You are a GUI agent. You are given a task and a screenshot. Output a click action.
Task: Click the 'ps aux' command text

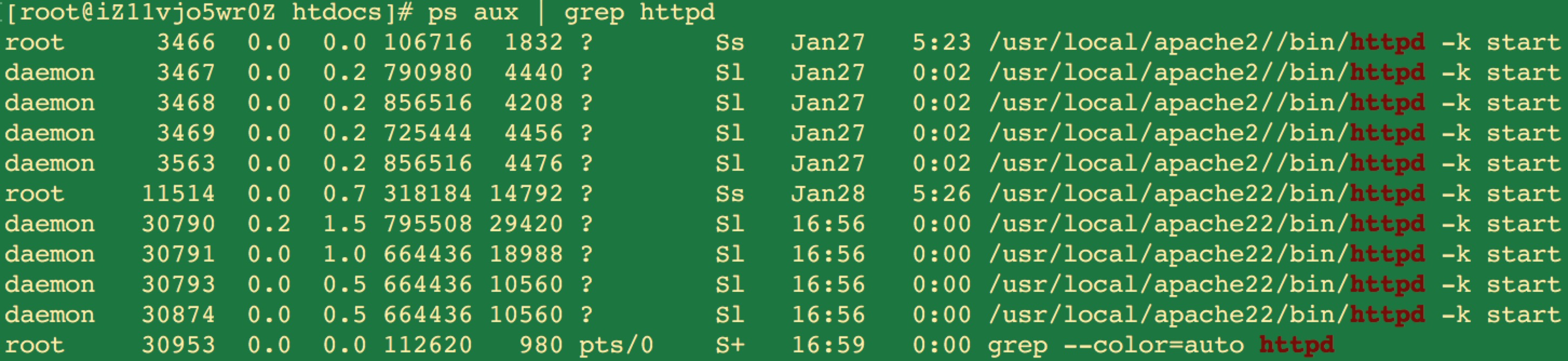(473, 12)
